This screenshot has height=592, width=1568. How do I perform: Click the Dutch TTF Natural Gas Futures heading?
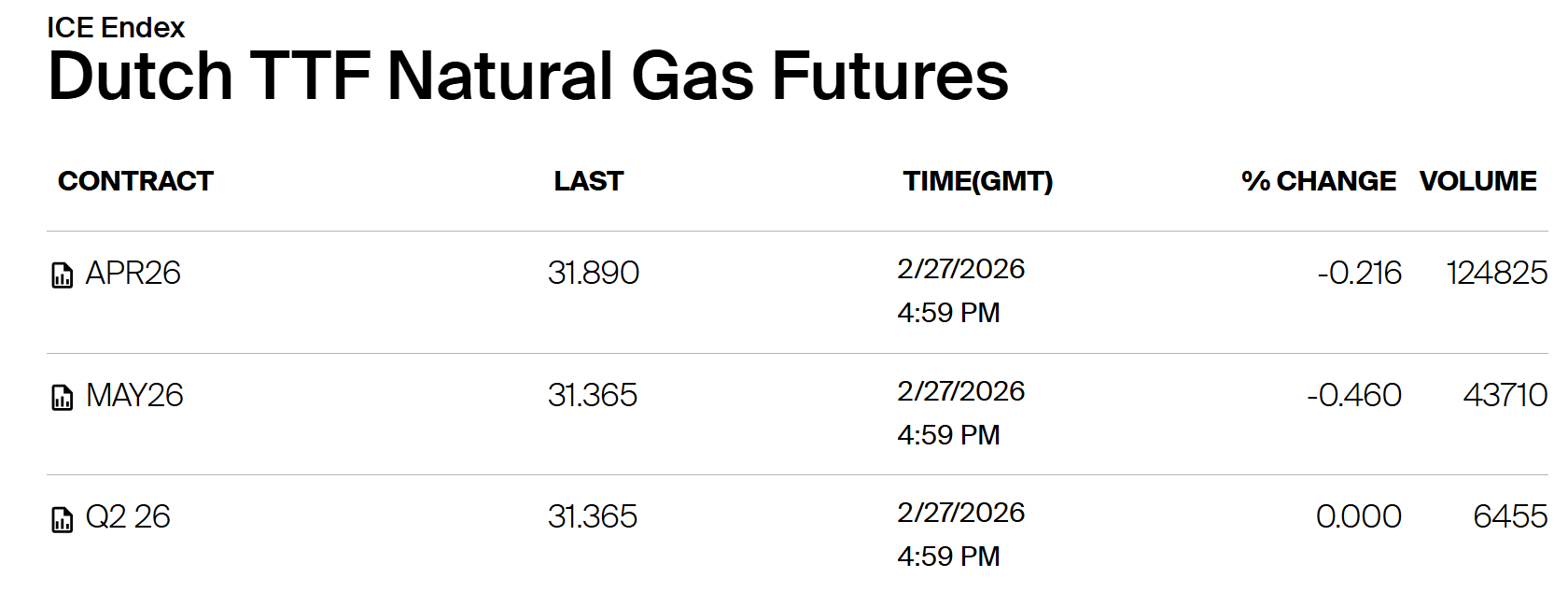pos(527,77)
